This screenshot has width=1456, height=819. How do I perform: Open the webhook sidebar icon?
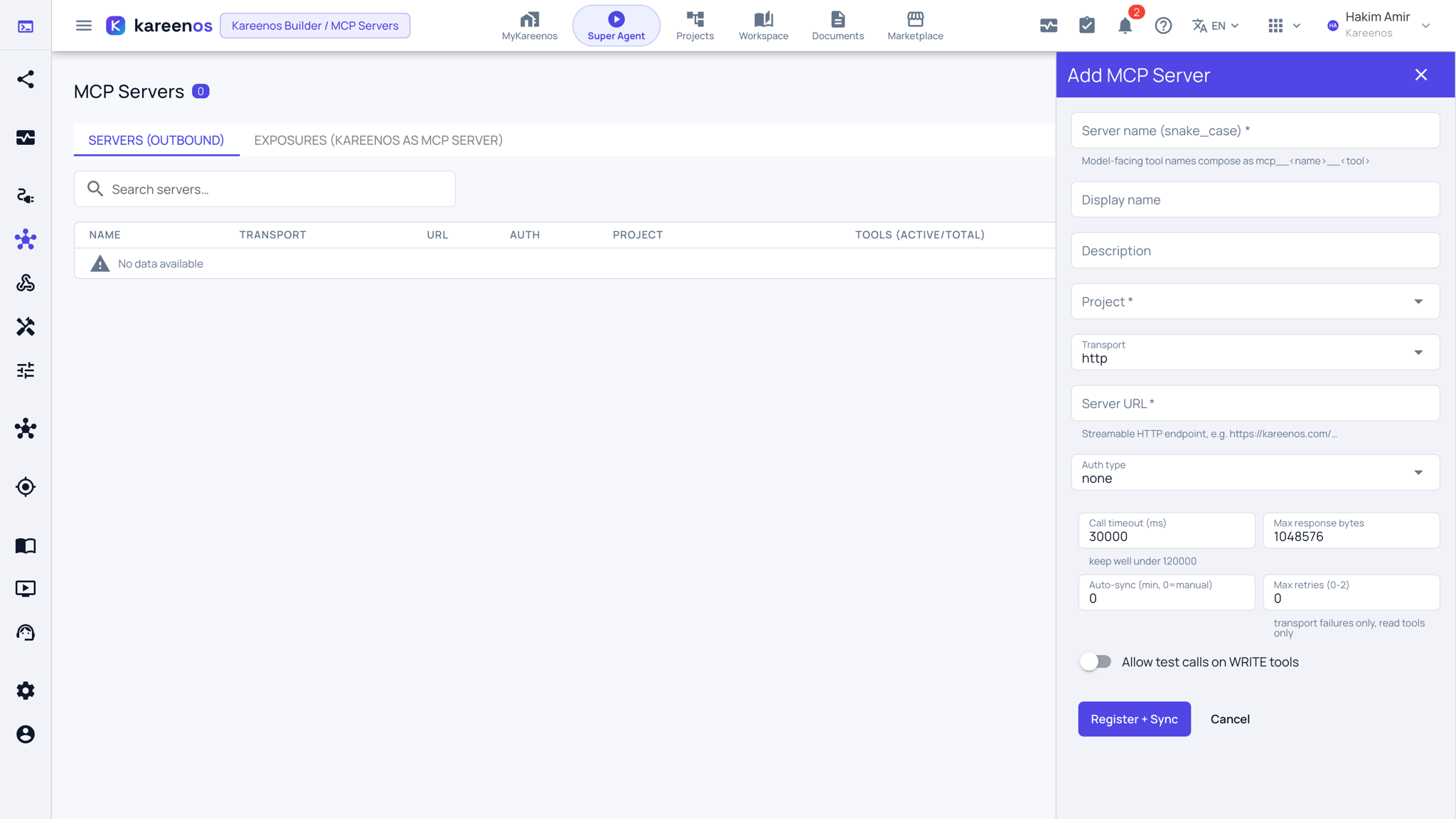click(x=26, y=283)
